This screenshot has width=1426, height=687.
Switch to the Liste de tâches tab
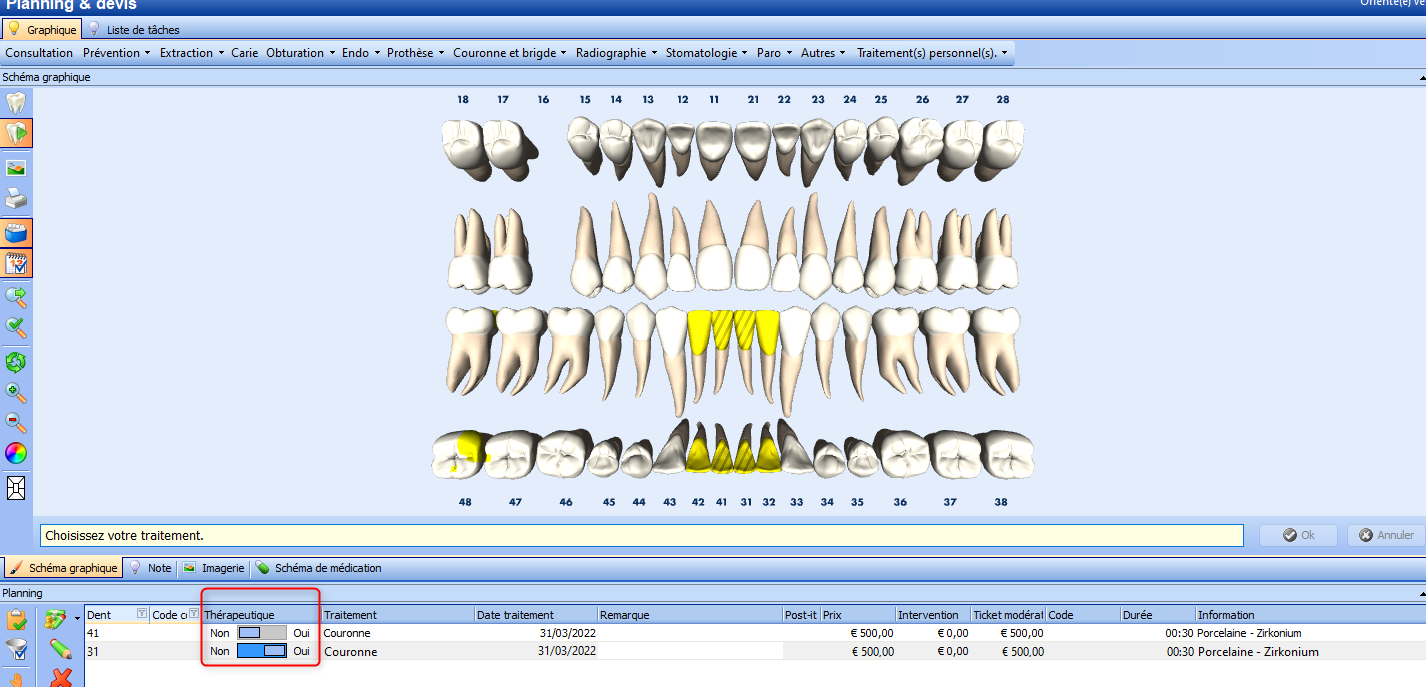(134, 30)
